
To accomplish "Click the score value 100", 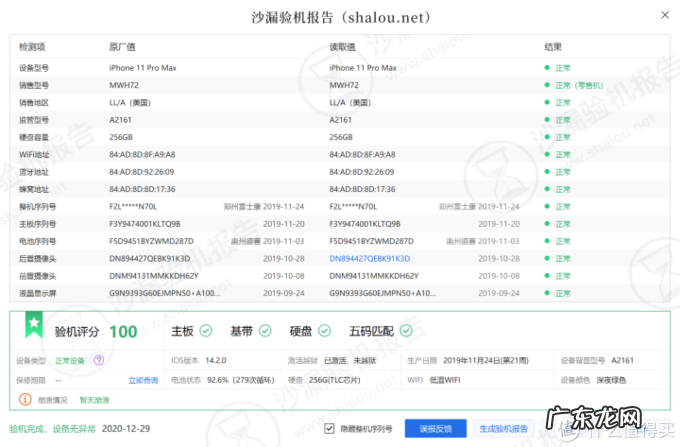I will pyautogui.click(x=123, y=332).
